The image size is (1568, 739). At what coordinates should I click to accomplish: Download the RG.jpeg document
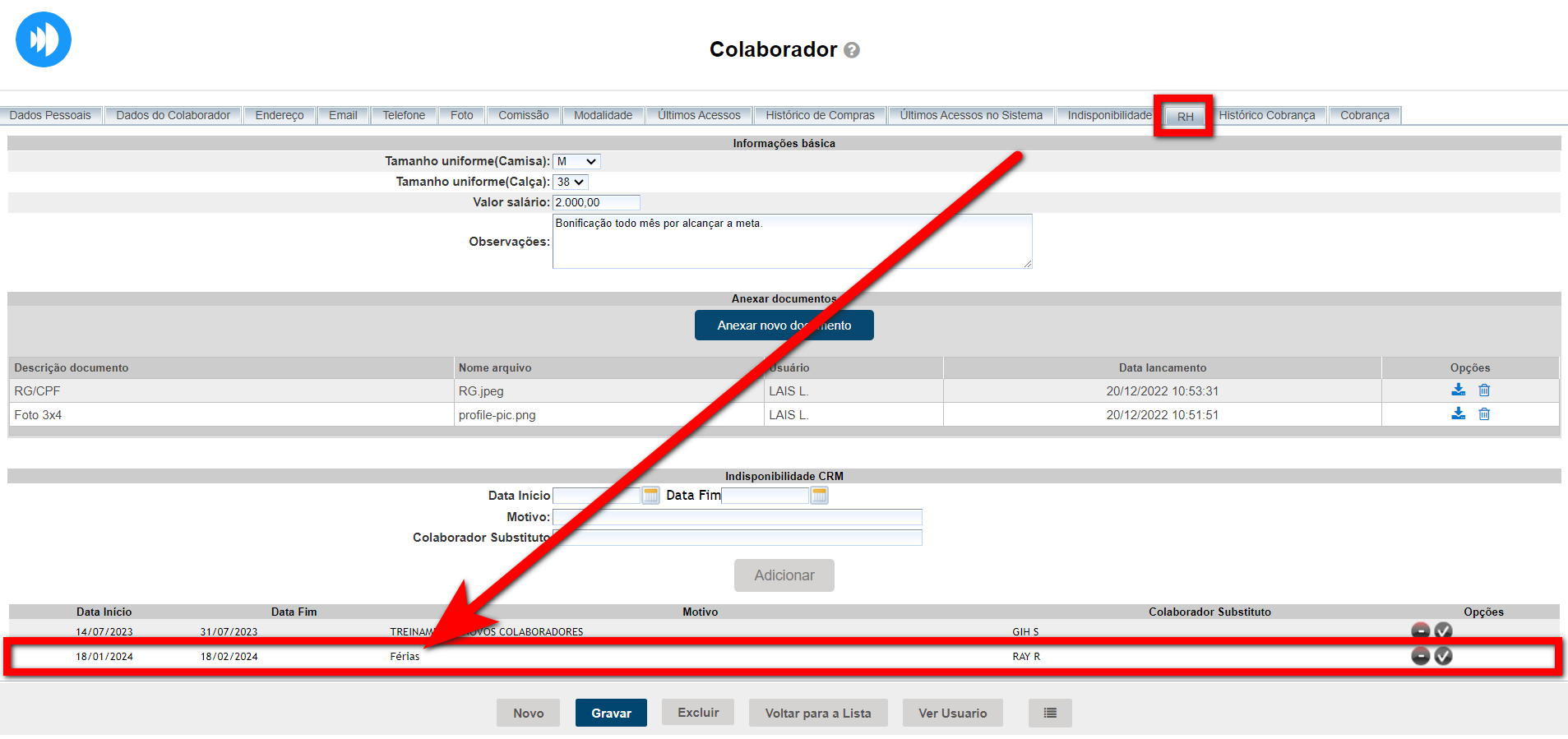1458,390
